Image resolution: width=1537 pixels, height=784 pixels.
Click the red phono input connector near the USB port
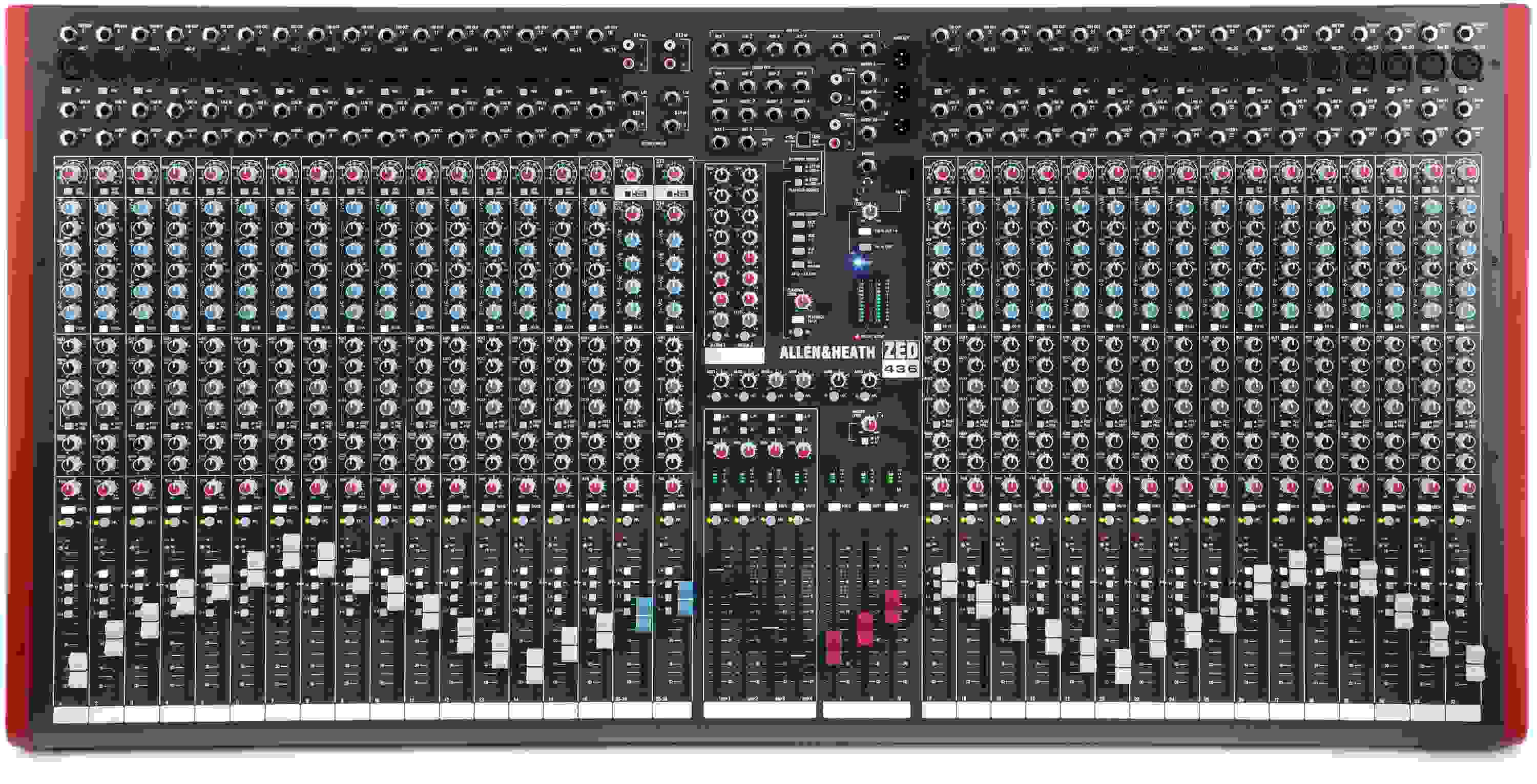tap(834, 145)
